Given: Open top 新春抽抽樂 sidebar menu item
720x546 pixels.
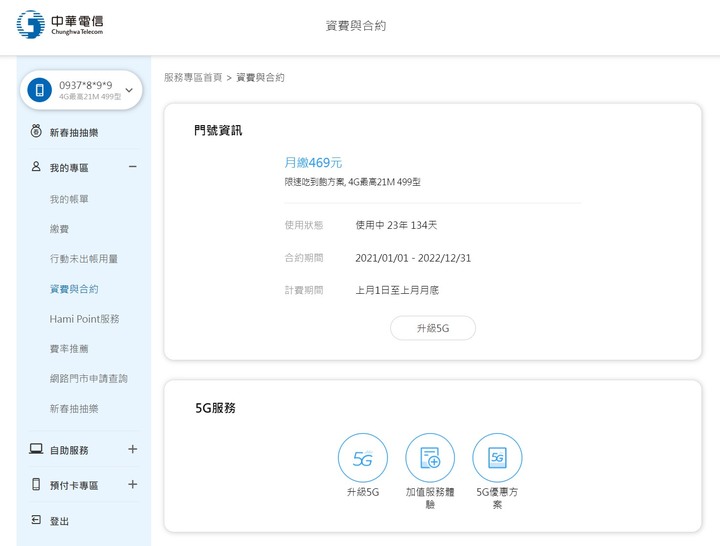Looking at the screenshot, I should coord(74,133).
